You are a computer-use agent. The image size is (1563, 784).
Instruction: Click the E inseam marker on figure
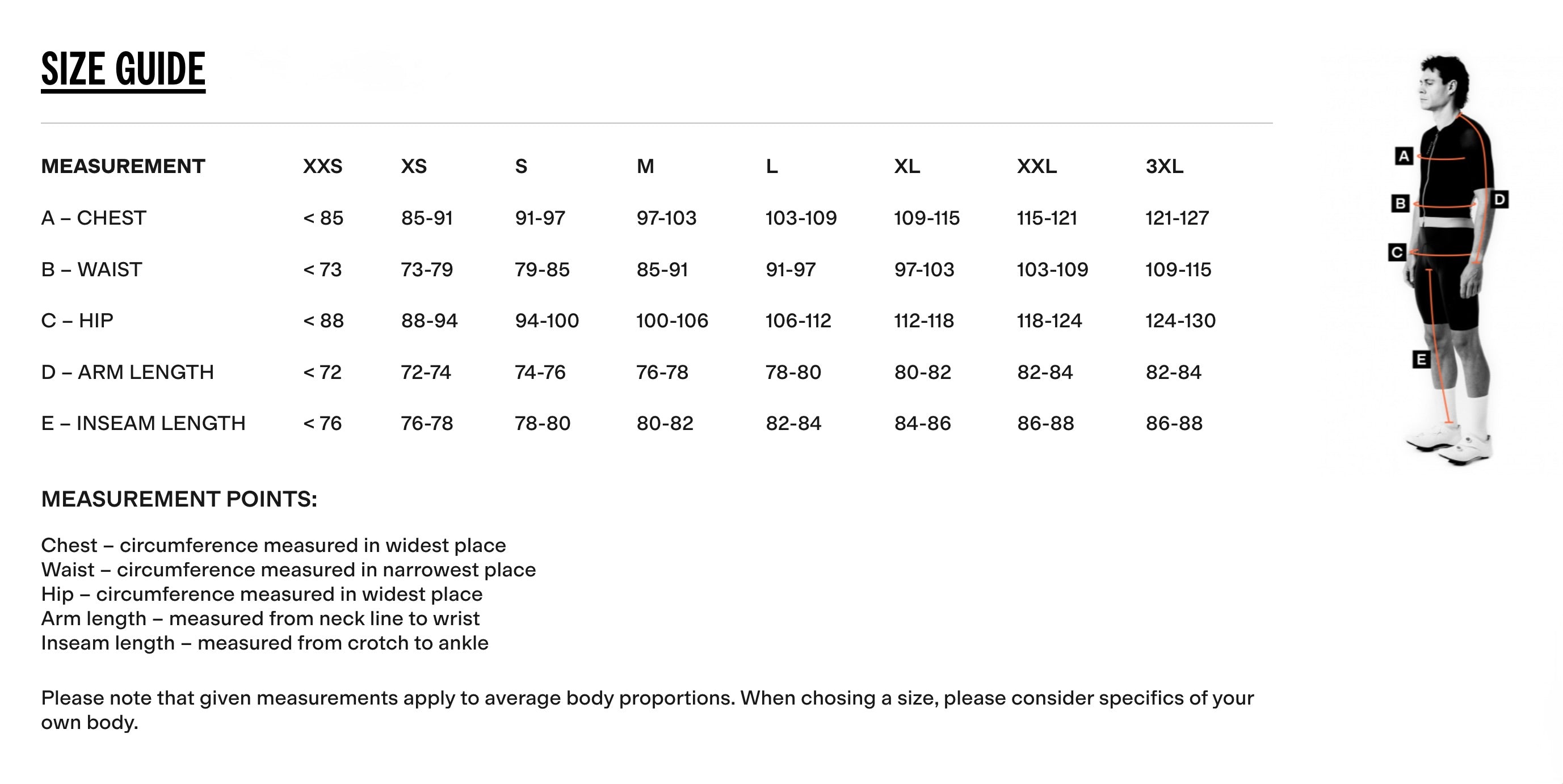click(x=1421, y=360)
